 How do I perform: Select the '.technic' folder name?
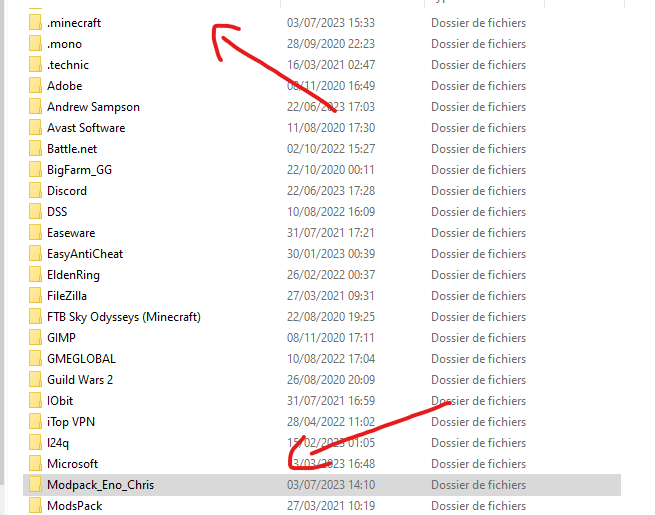(x=68, y=65)
